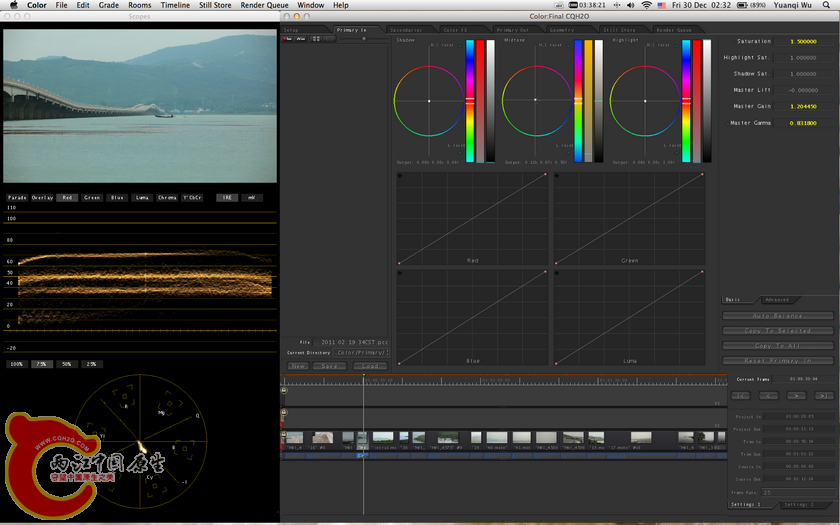Switch to the Primary Out room tab
This screenshot has height=525, width=840.
517,30
